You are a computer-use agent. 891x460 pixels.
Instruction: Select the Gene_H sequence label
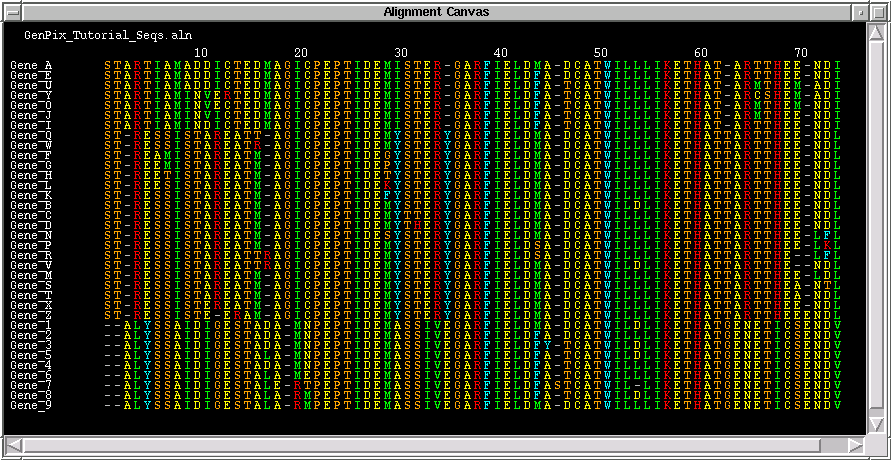(x=31, y=175)
